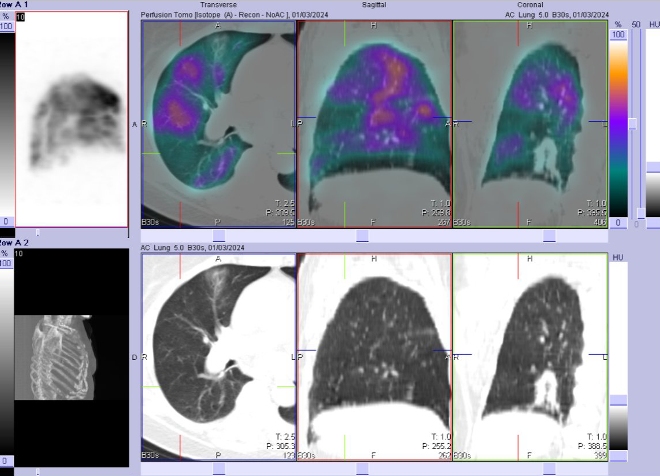Screen dimensions: 660x476
Task: Click the upper HU window handle at top right
Action: click(653, 167)
